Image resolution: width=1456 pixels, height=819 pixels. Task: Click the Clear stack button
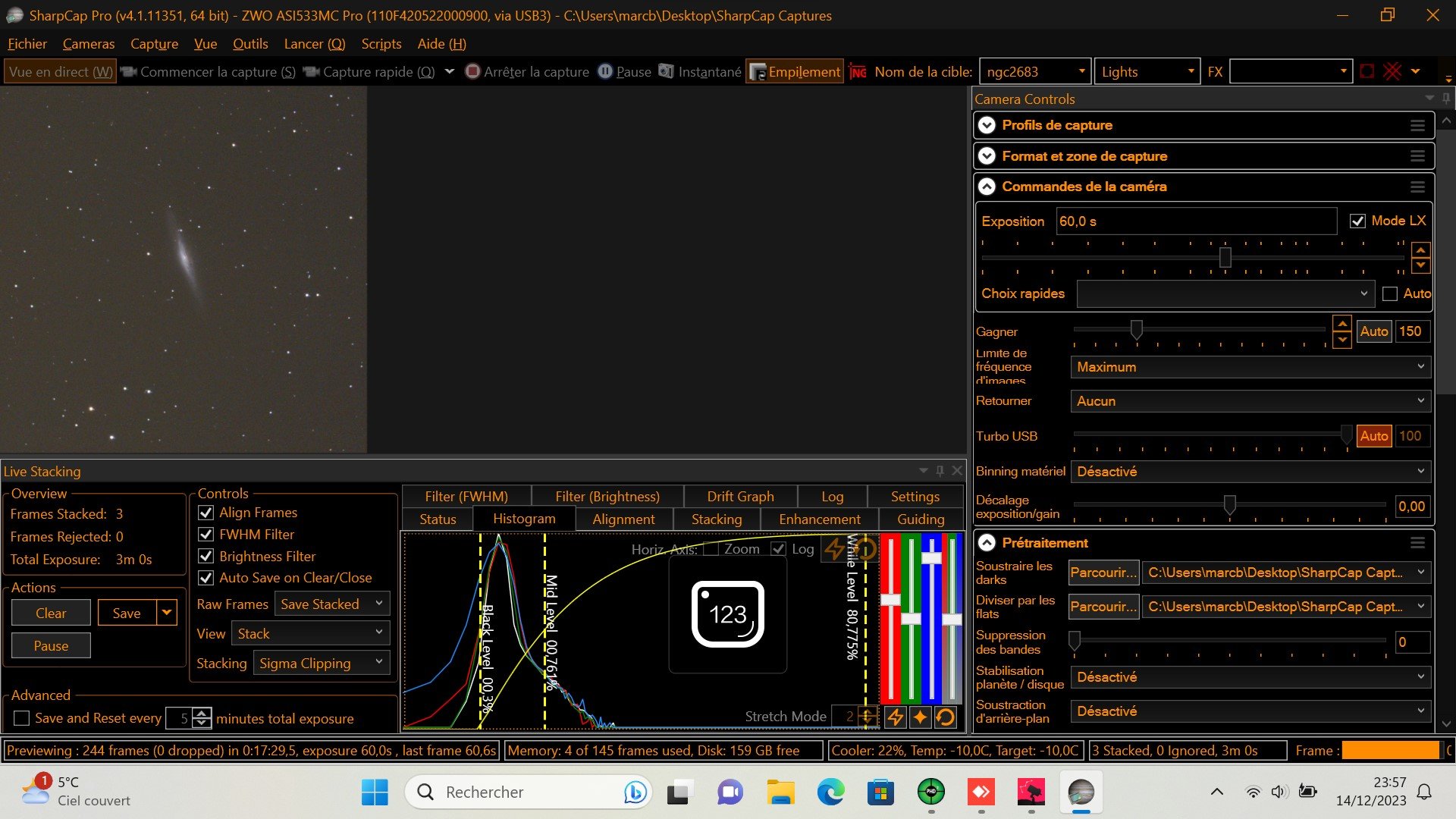pos(51,613)
